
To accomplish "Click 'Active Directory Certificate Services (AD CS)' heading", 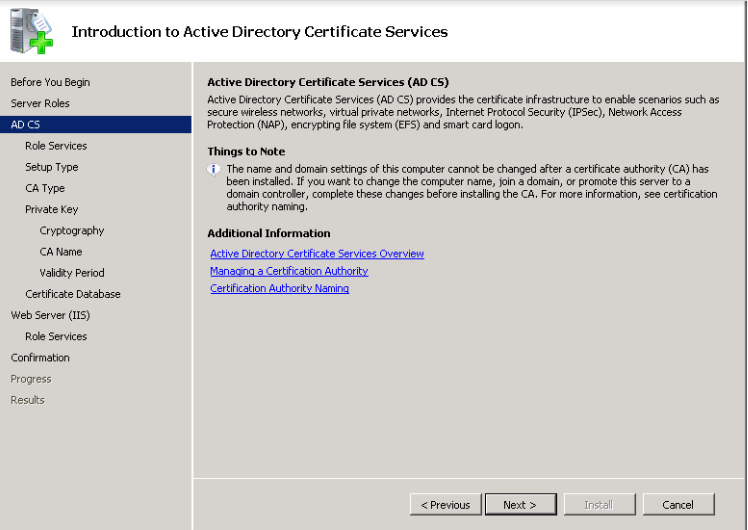I will (328, 82).
